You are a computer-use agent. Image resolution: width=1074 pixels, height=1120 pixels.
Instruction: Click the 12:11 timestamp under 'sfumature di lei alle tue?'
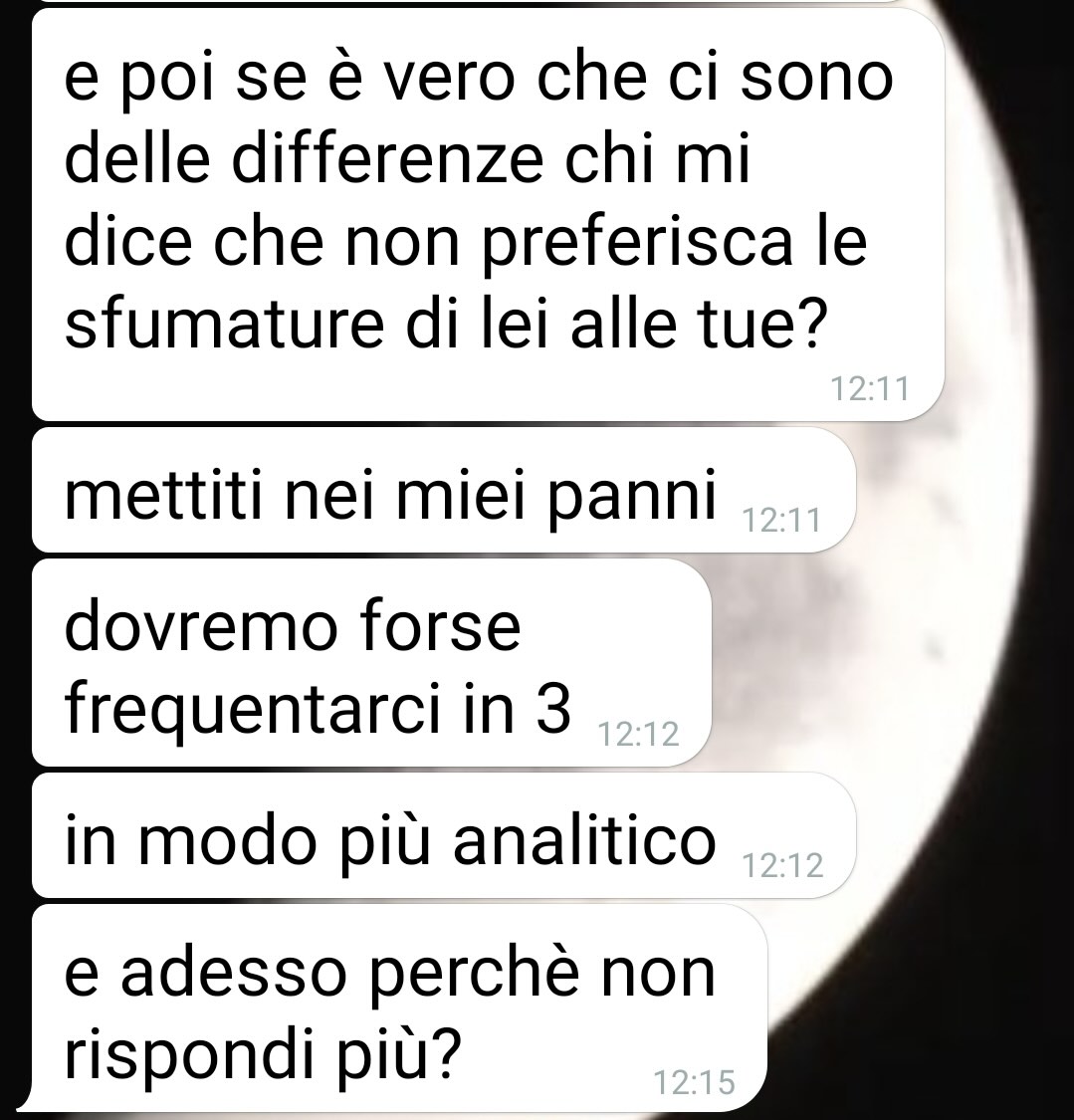point(870,389)
